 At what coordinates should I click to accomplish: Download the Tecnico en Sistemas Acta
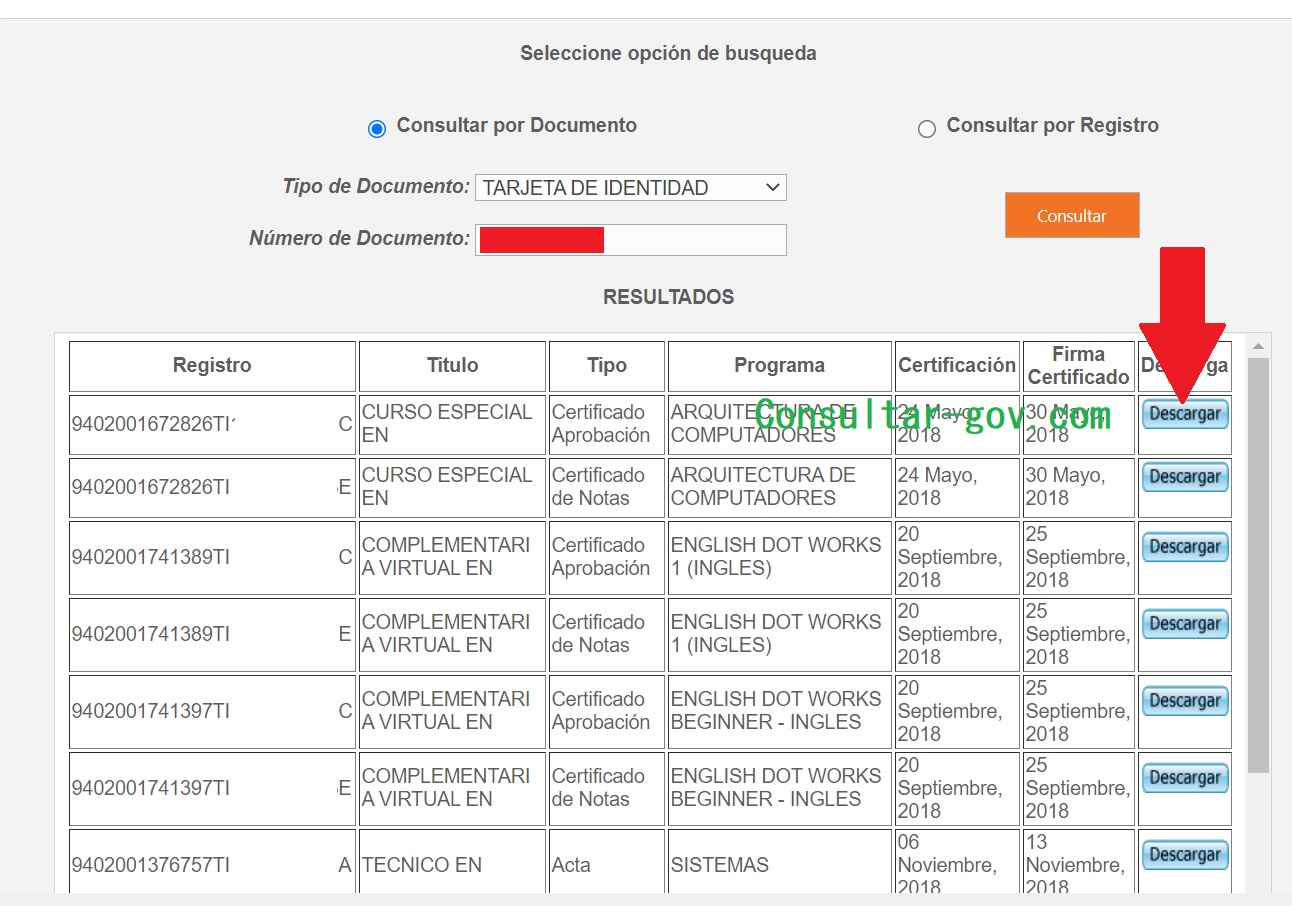(1185, 855)
